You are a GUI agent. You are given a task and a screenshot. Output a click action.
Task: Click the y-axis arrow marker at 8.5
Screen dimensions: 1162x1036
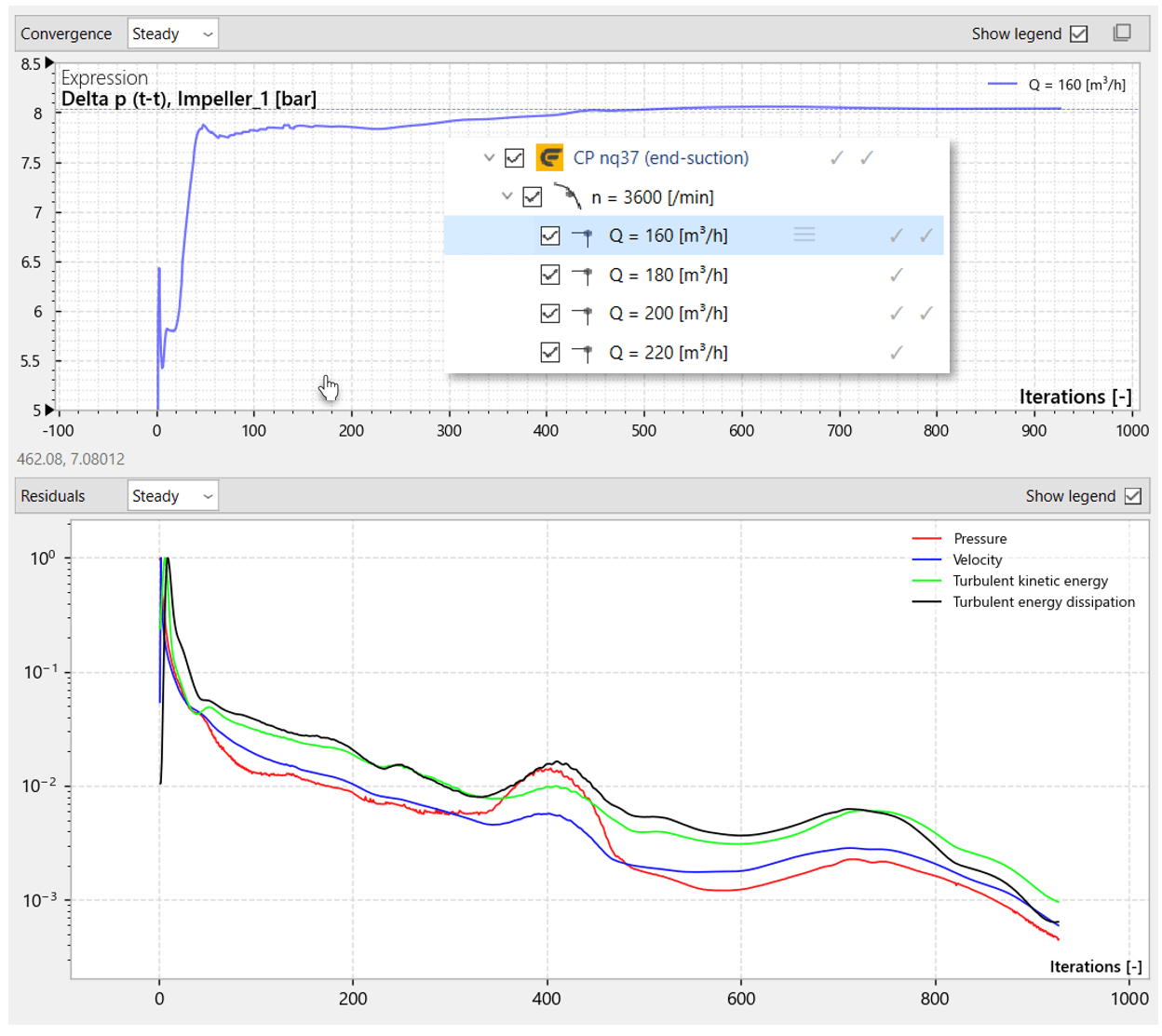[49, 63]
